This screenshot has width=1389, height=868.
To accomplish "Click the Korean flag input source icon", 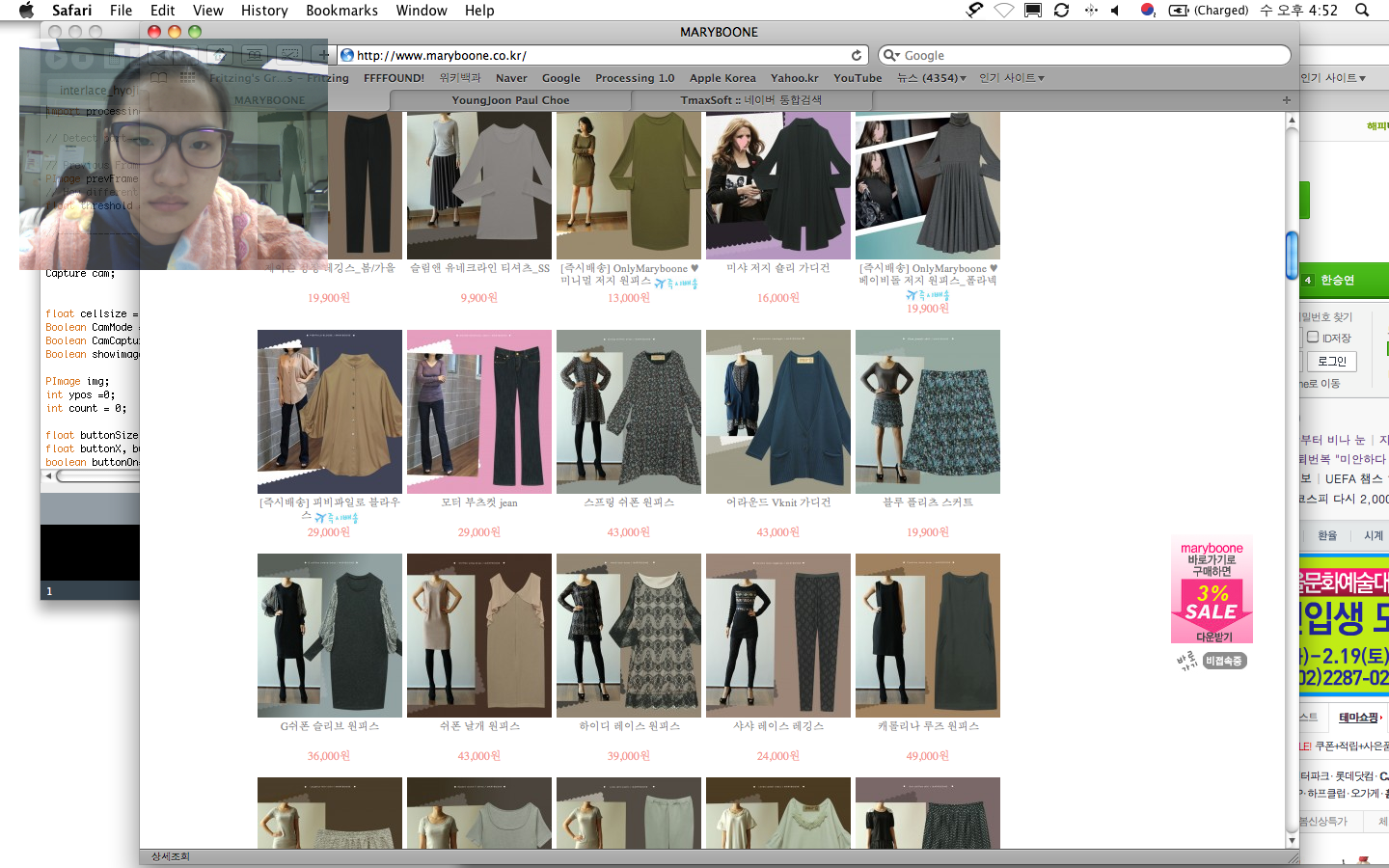I will coord(1147,11).
